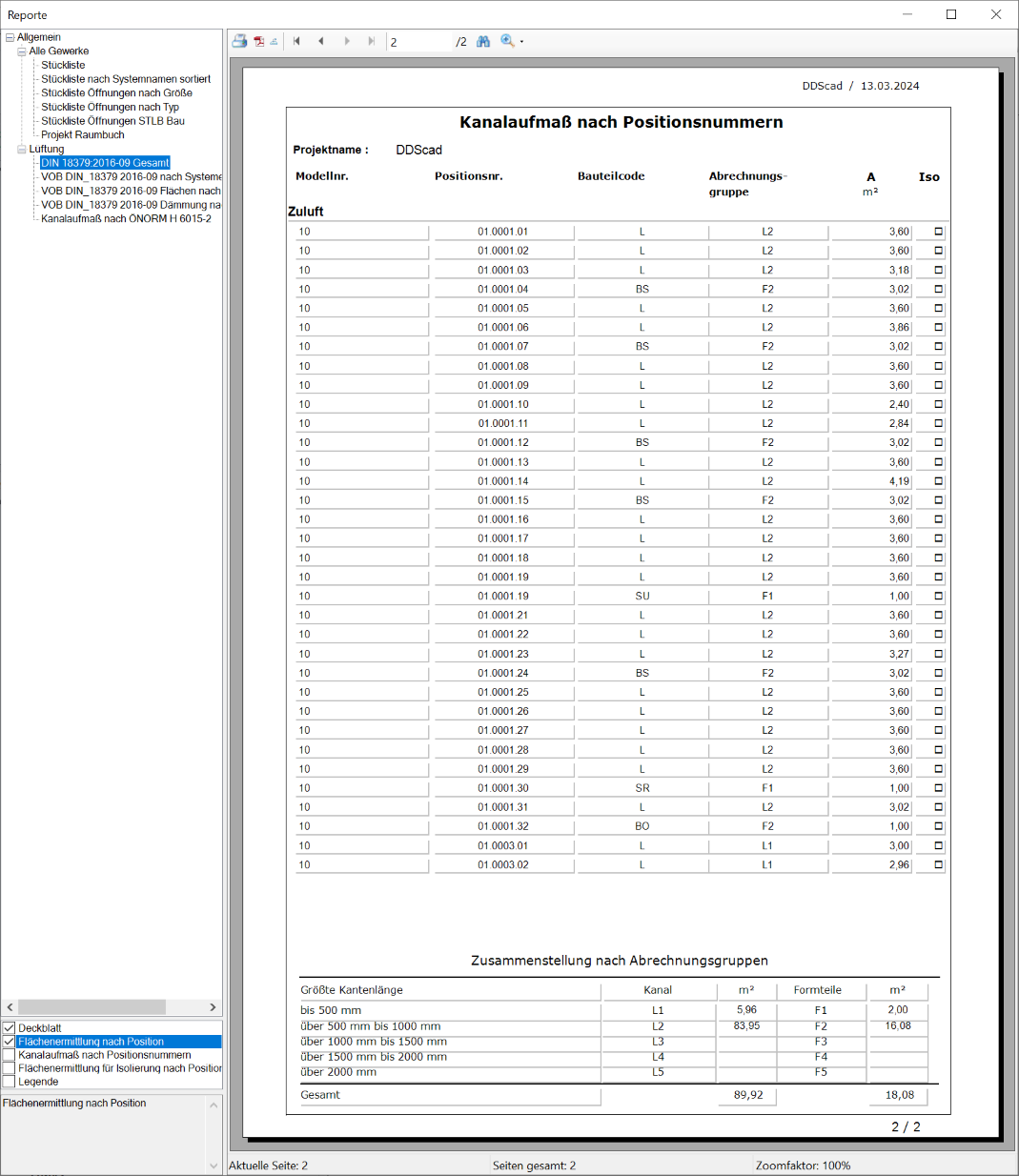Click the tree panel horizontal scrollbar thumb
Image resolution: width=1019 pixels, height=1176 pixels.
[92, 1007]
